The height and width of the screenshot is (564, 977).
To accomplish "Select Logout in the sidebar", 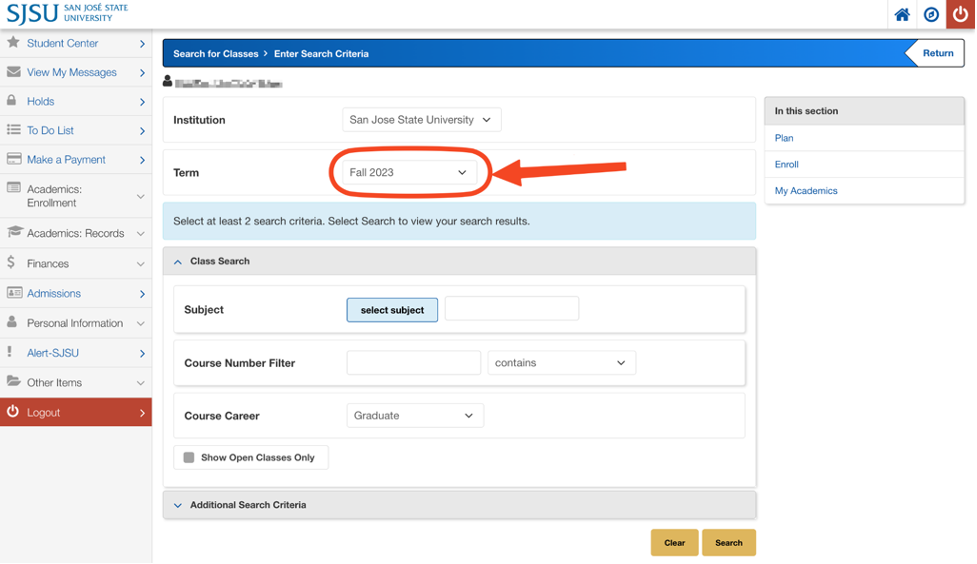I will pos(43,412).
